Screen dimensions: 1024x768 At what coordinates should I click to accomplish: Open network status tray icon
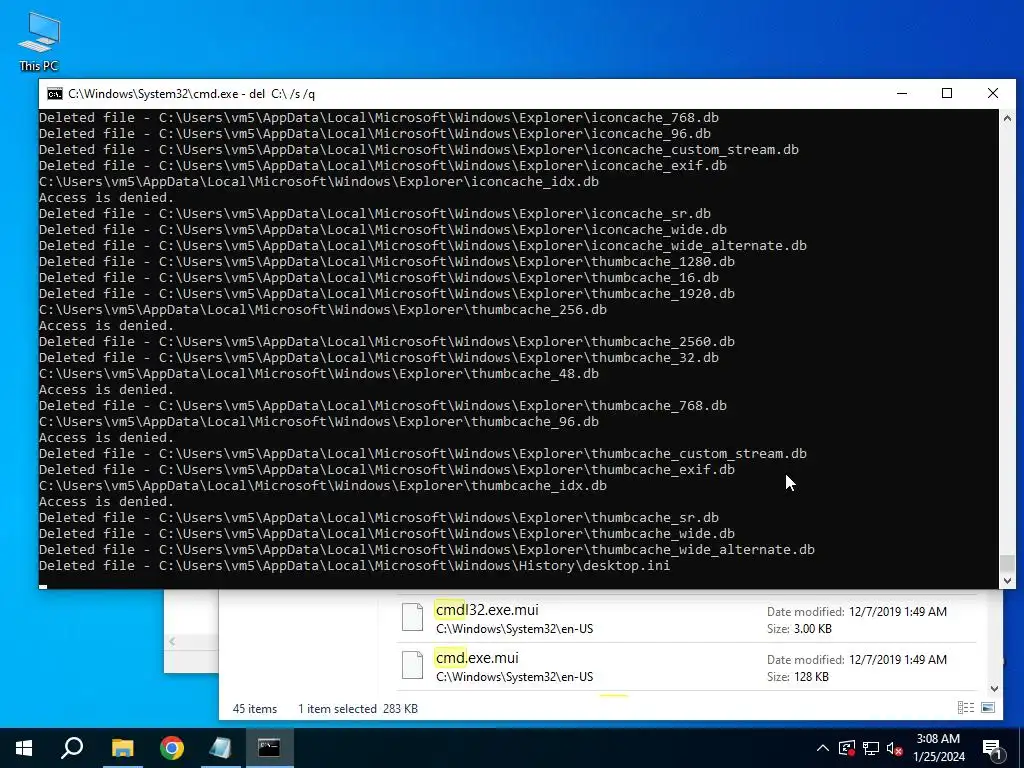(x=871, y=748)
